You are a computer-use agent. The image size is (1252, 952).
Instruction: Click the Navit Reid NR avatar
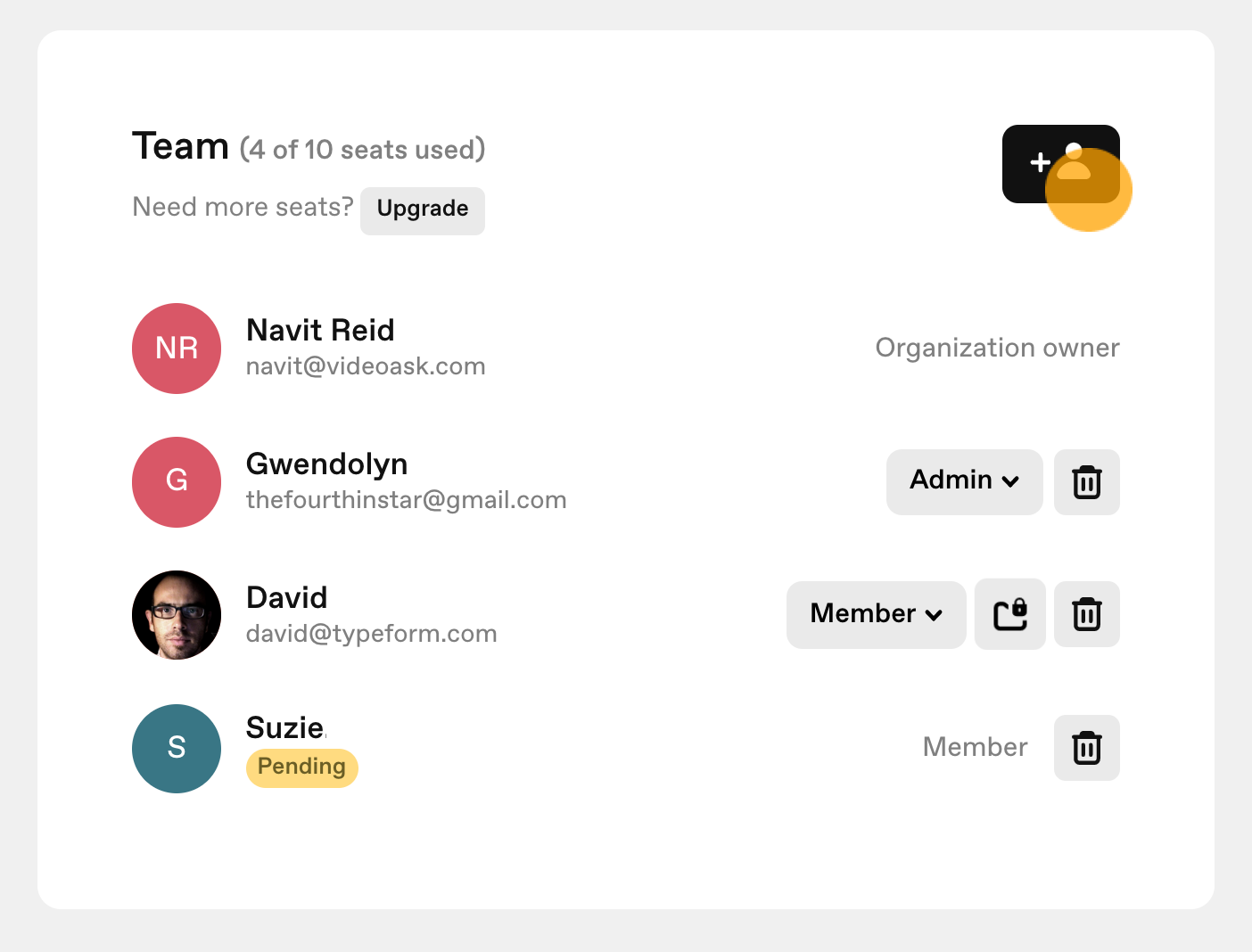(177, 349)
